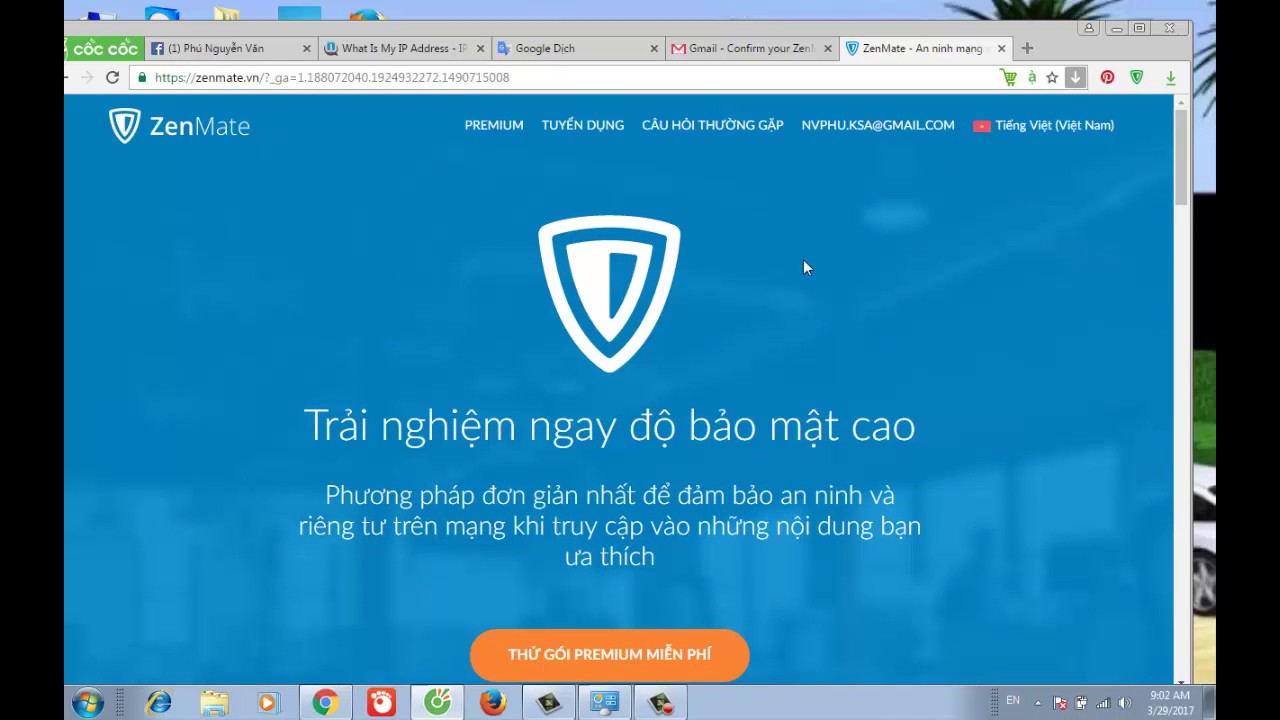Screen dimensions: 1280x720
Task: Open the shopping cart extension icon
Action: (x=1009, y=77)
